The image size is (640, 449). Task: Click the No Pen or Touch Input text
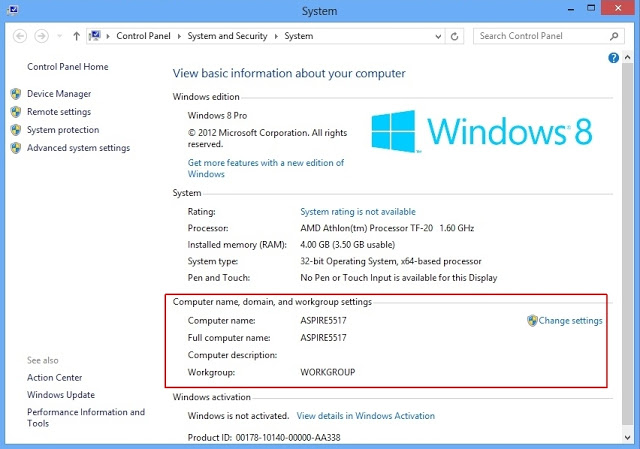399,278
